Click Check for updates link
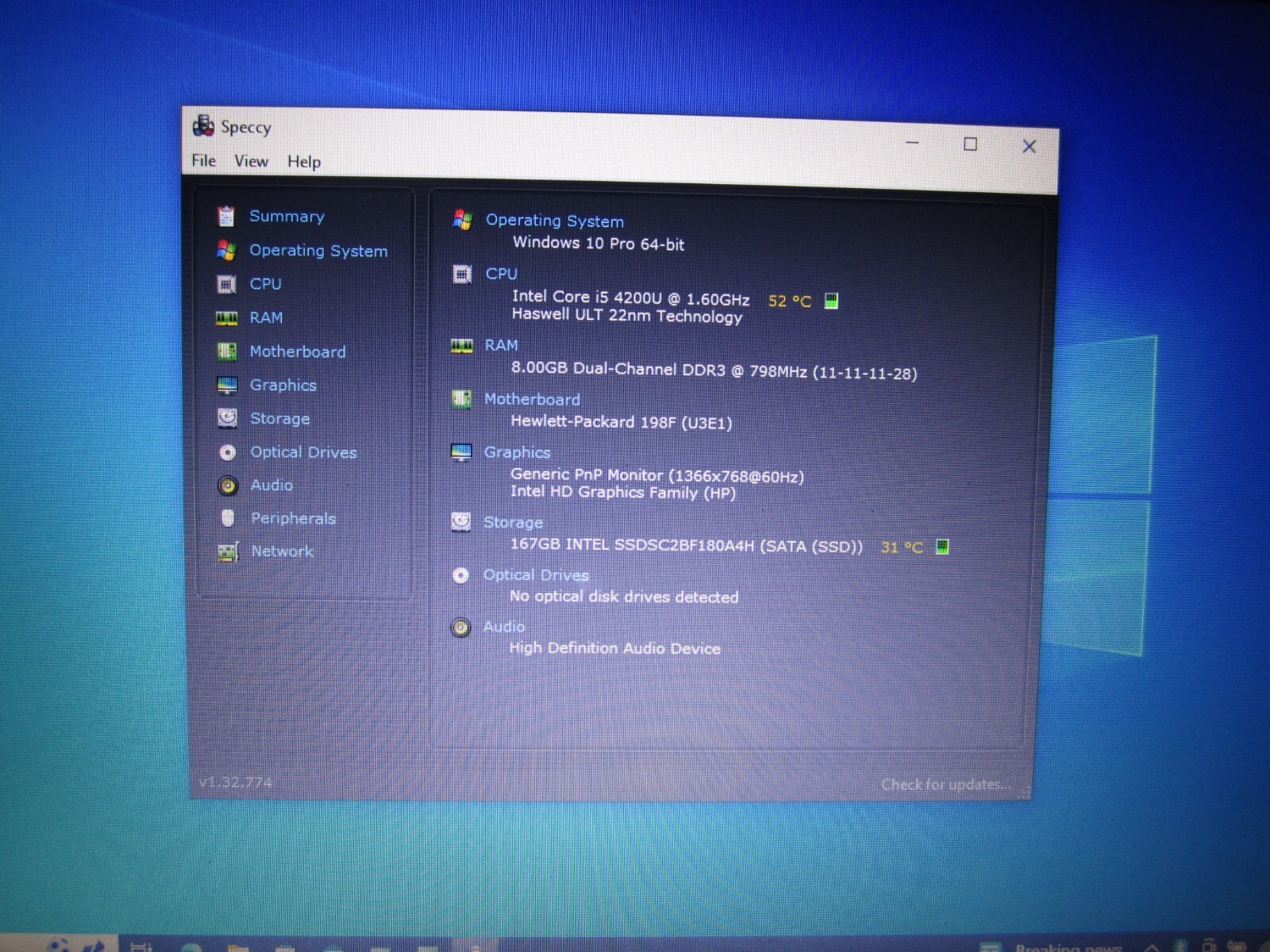 pos(946,784)
